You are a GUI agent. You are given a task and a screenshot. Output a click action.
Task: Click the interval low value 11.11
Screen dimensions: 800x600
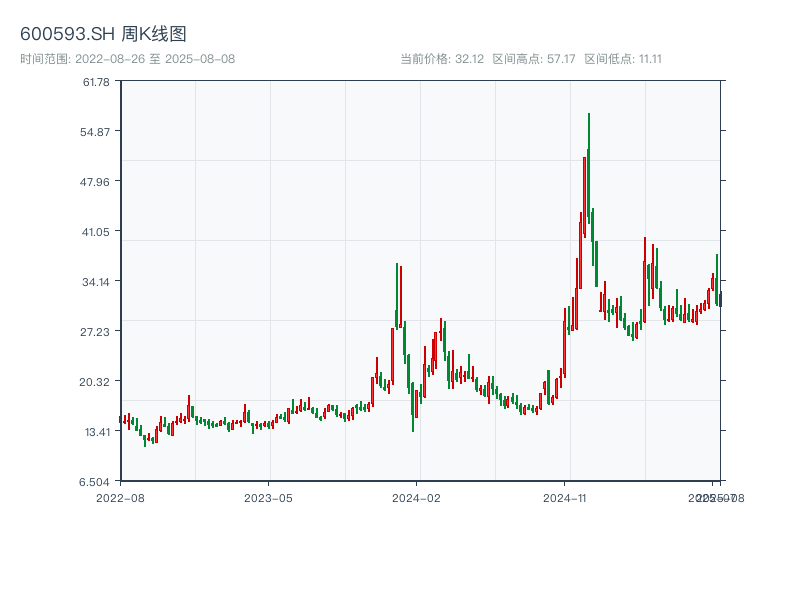(x=650, y=59)
